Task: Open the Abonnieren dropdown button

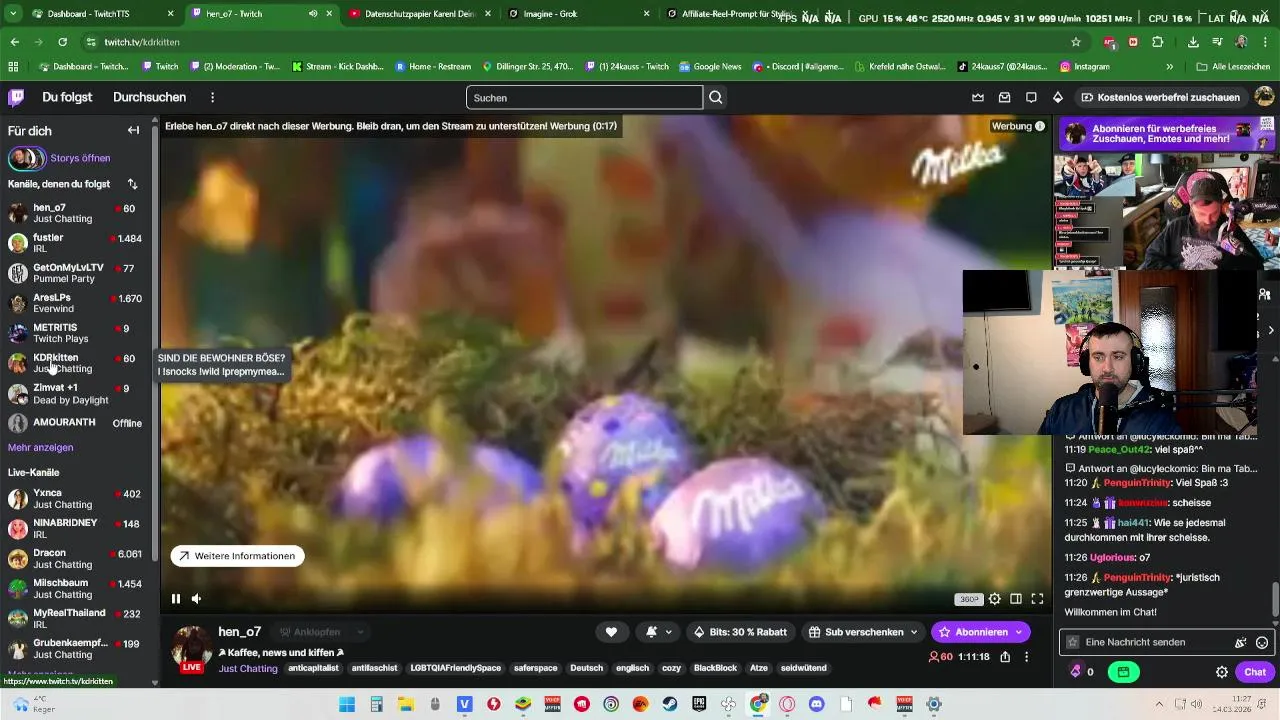Action: (980, 632)
